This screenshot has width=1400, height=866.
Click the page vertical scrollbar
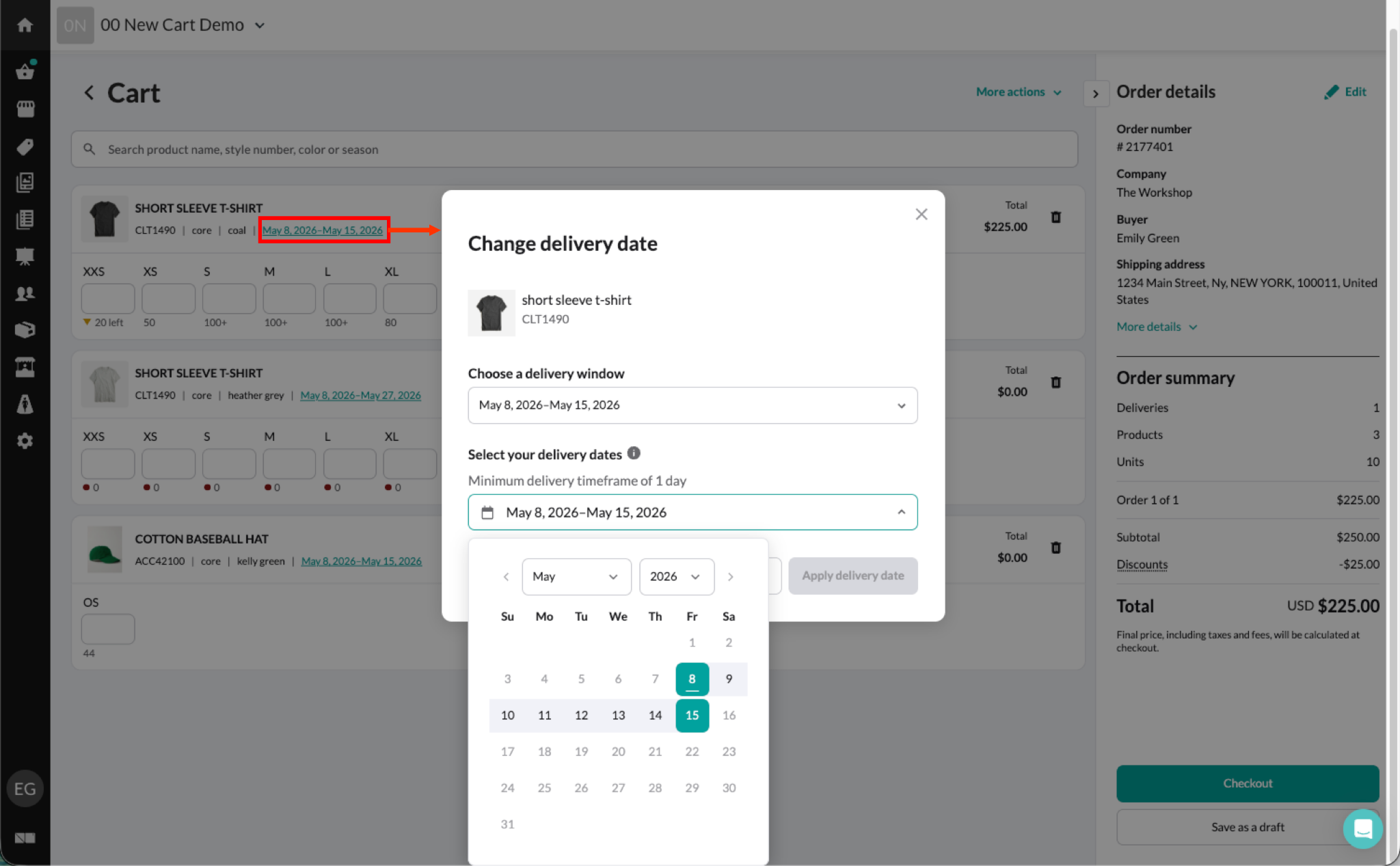pyautogui.click(x=1394, y=444)
